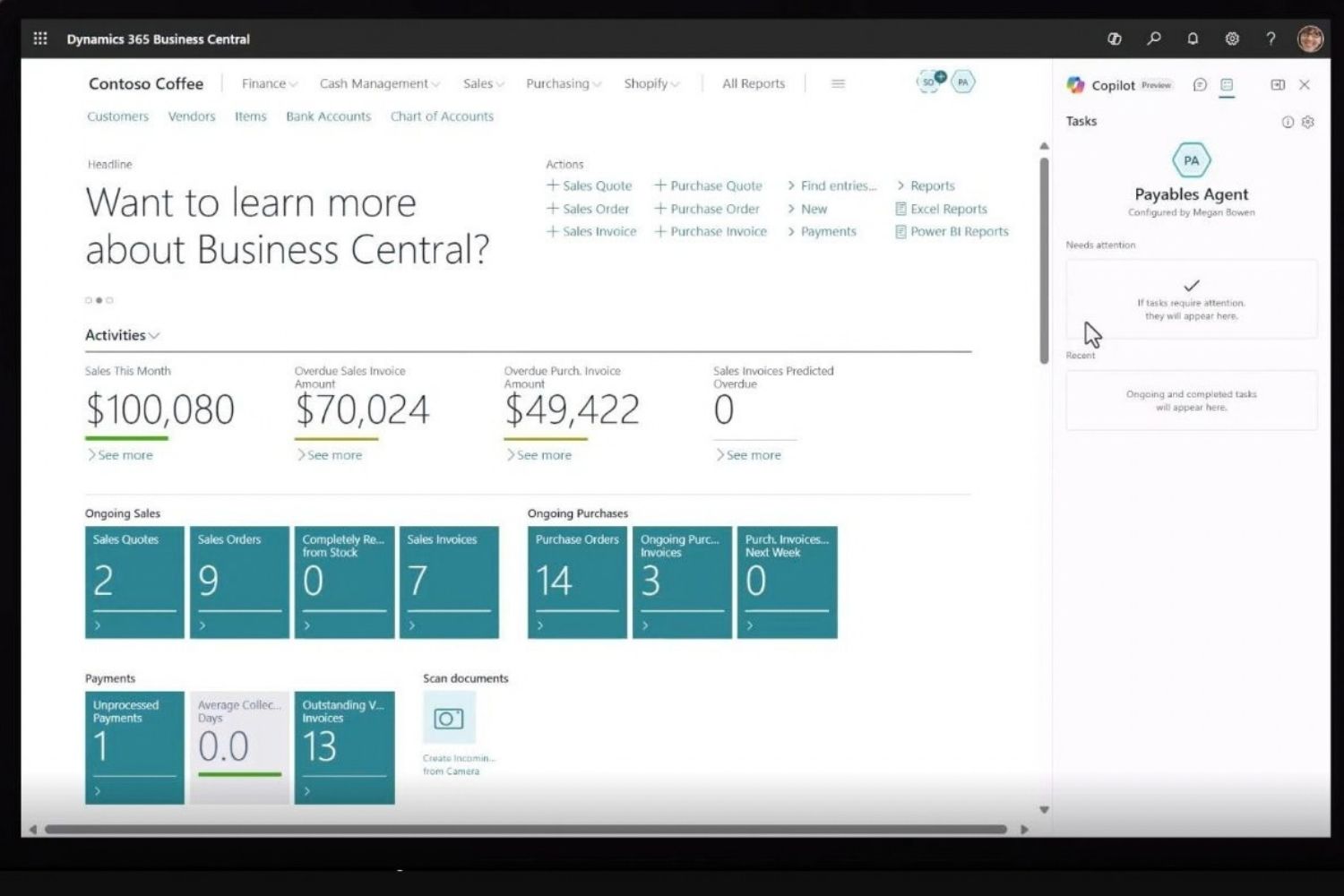Expand the Cash Management menu
The image size is (1344, 896).
(x=380, y=83)
